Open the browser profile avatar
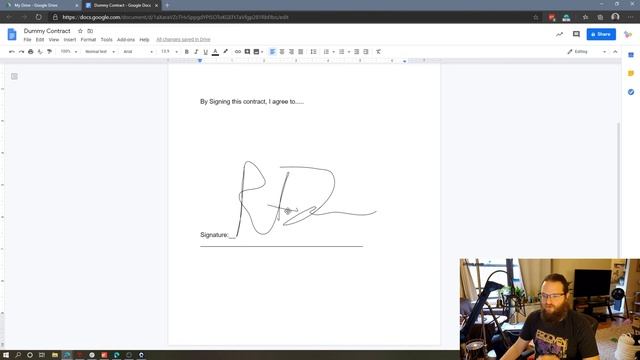The image size is (640, 360). click(x=615, y=17)
